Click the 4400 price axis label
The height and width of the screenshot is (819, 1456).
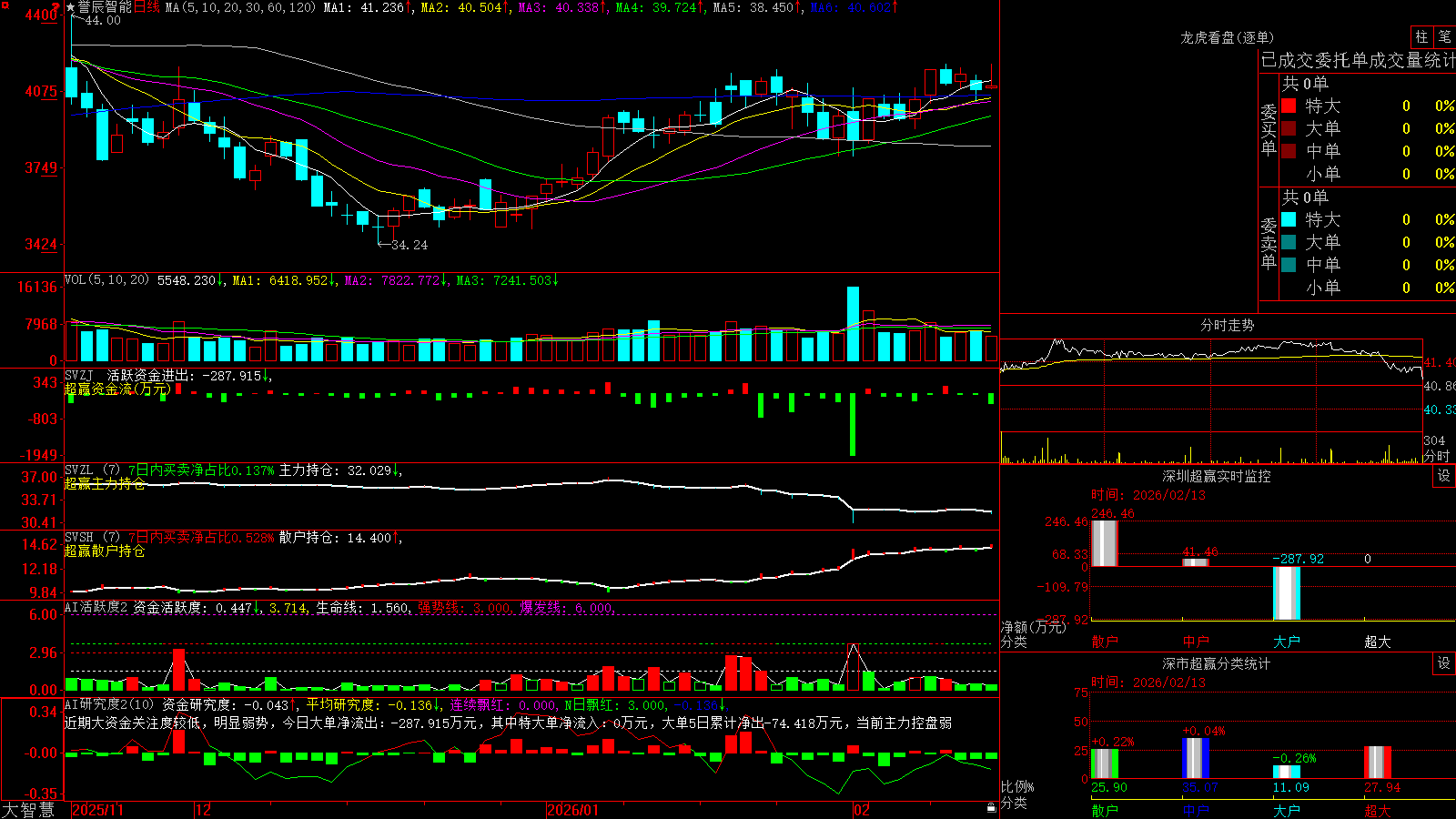point(40,15)
